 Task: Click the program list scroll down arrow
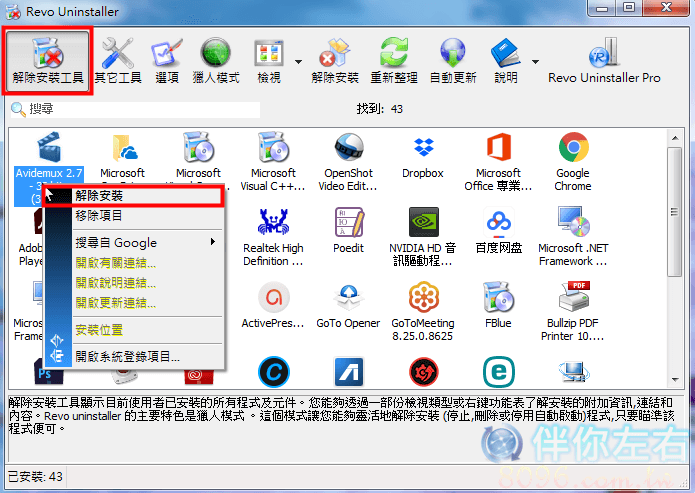coord(675,380)
